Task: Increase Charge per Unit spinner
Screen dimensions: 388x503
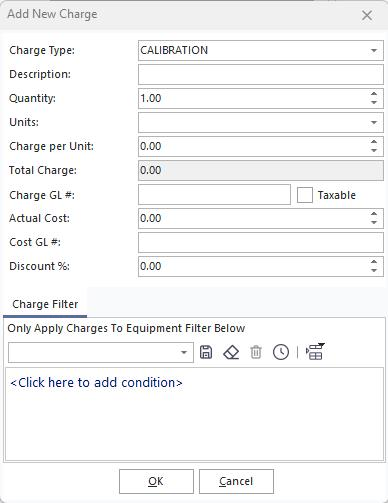Action: click(x=374, y=142)
